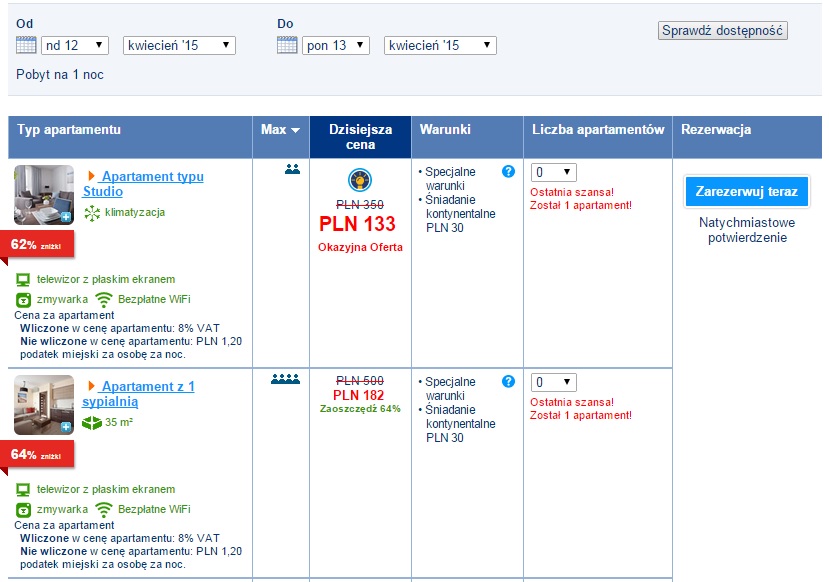Viewport: 829px width, 582px height.
Task: Click the help icon in Studio conditions
Action: [x=508, y=171]
